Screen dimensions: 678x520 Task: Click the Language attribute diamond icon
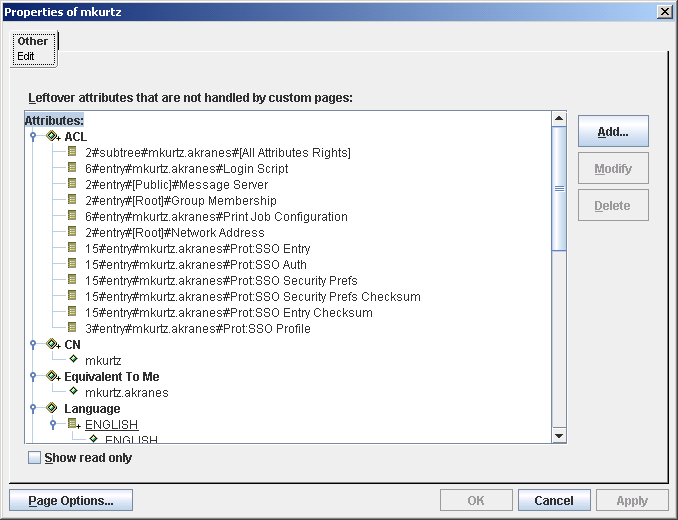point(52,408)
